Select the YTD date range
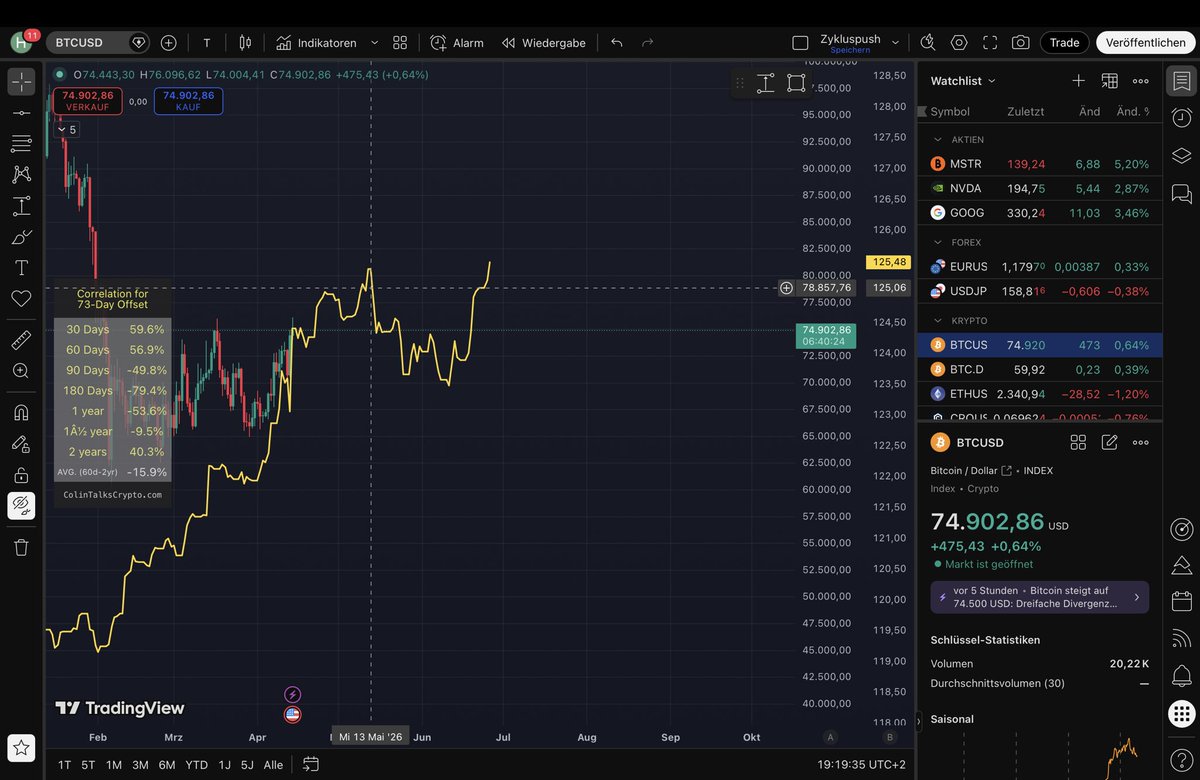Screen dimensions: 1200x780 coord(197,765)
